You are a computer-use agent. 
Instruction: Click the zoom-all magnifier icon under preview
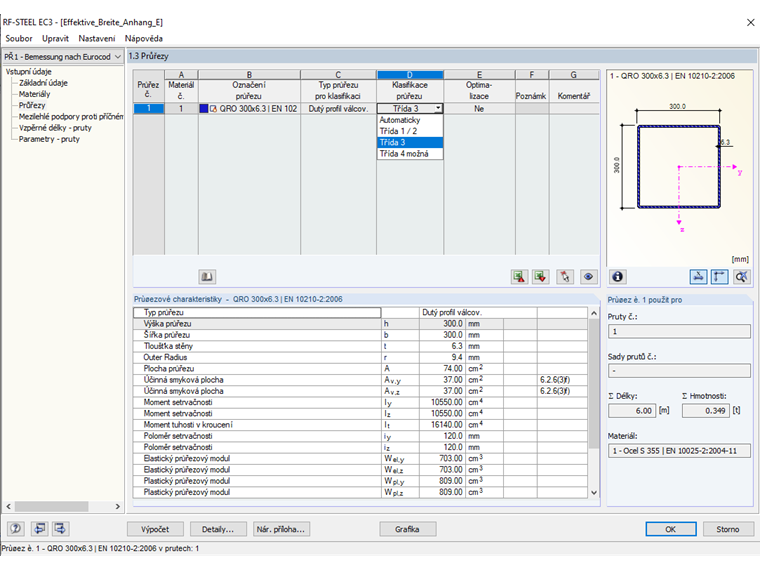click(x=742, y=277)
